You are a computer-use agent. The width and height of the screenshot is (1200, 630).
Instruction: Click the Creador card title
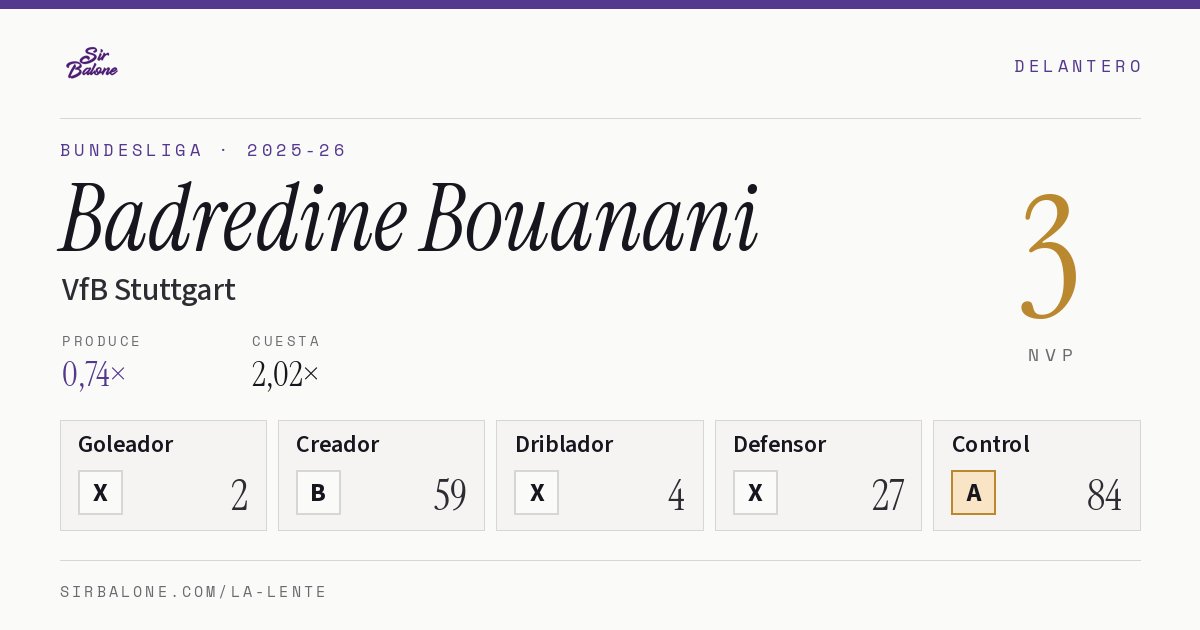[338, 444]
